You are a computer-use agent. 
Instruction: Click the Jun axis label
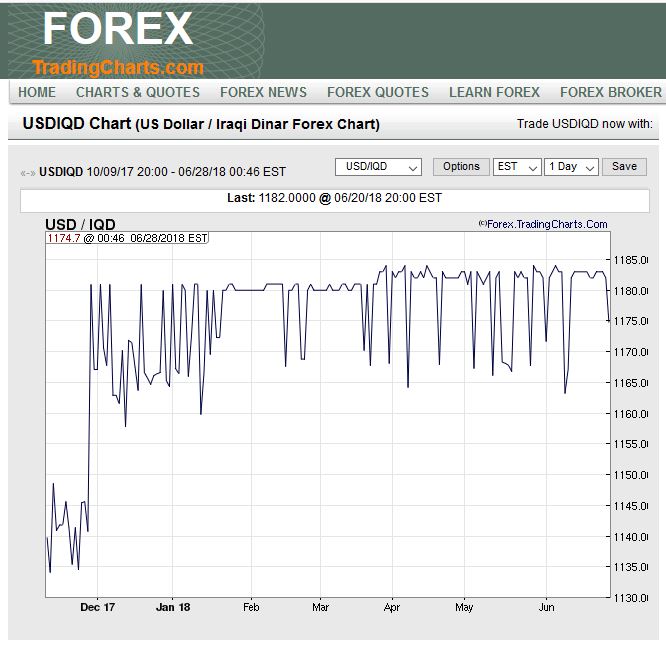coord(546,607)
